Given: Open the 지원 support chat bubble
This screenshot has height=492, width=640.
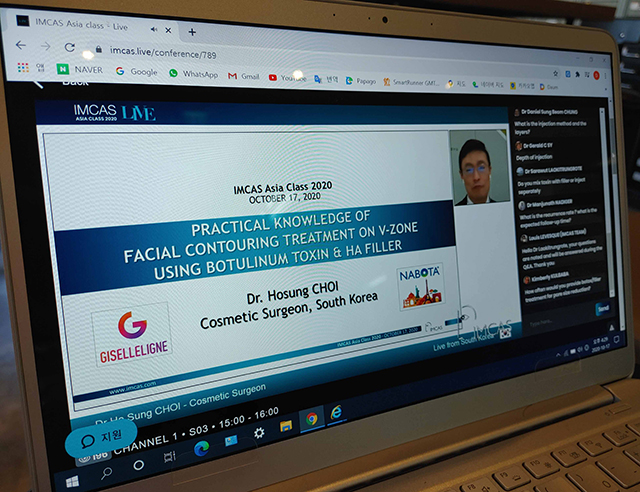Looking at the screenshot, I should [x=100, y=439].
